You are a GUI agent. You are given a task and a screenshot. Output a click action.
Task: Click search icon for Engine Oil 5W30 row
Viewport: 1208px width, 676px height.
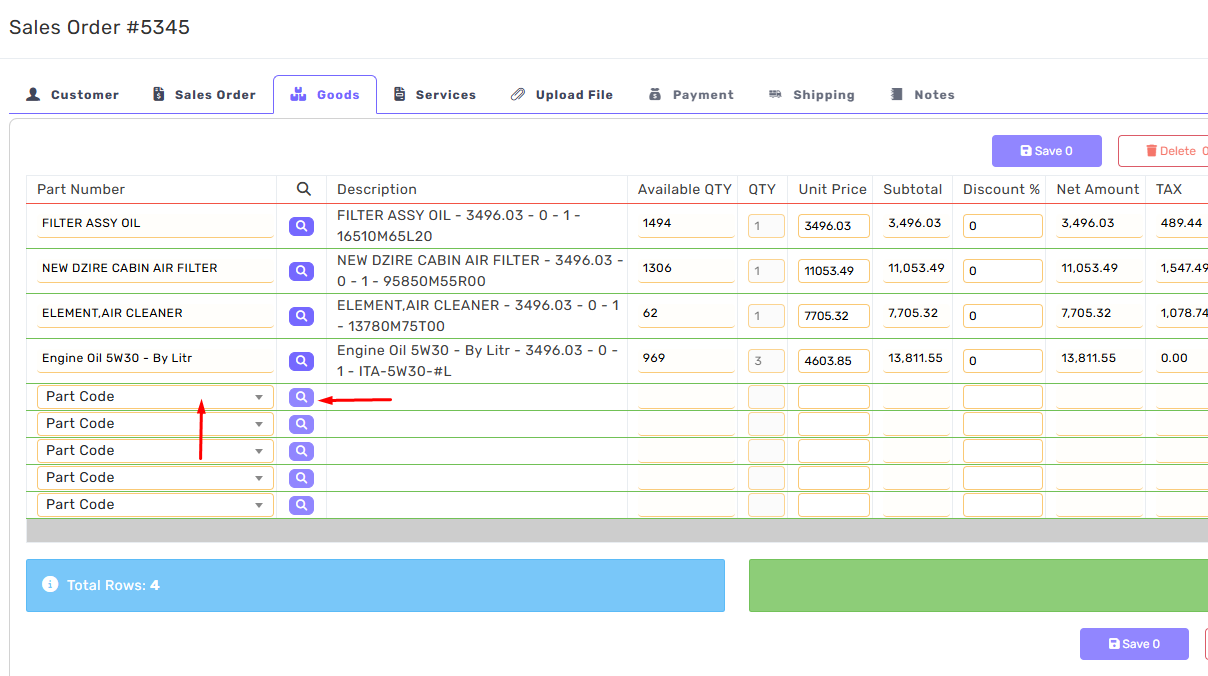301,361
